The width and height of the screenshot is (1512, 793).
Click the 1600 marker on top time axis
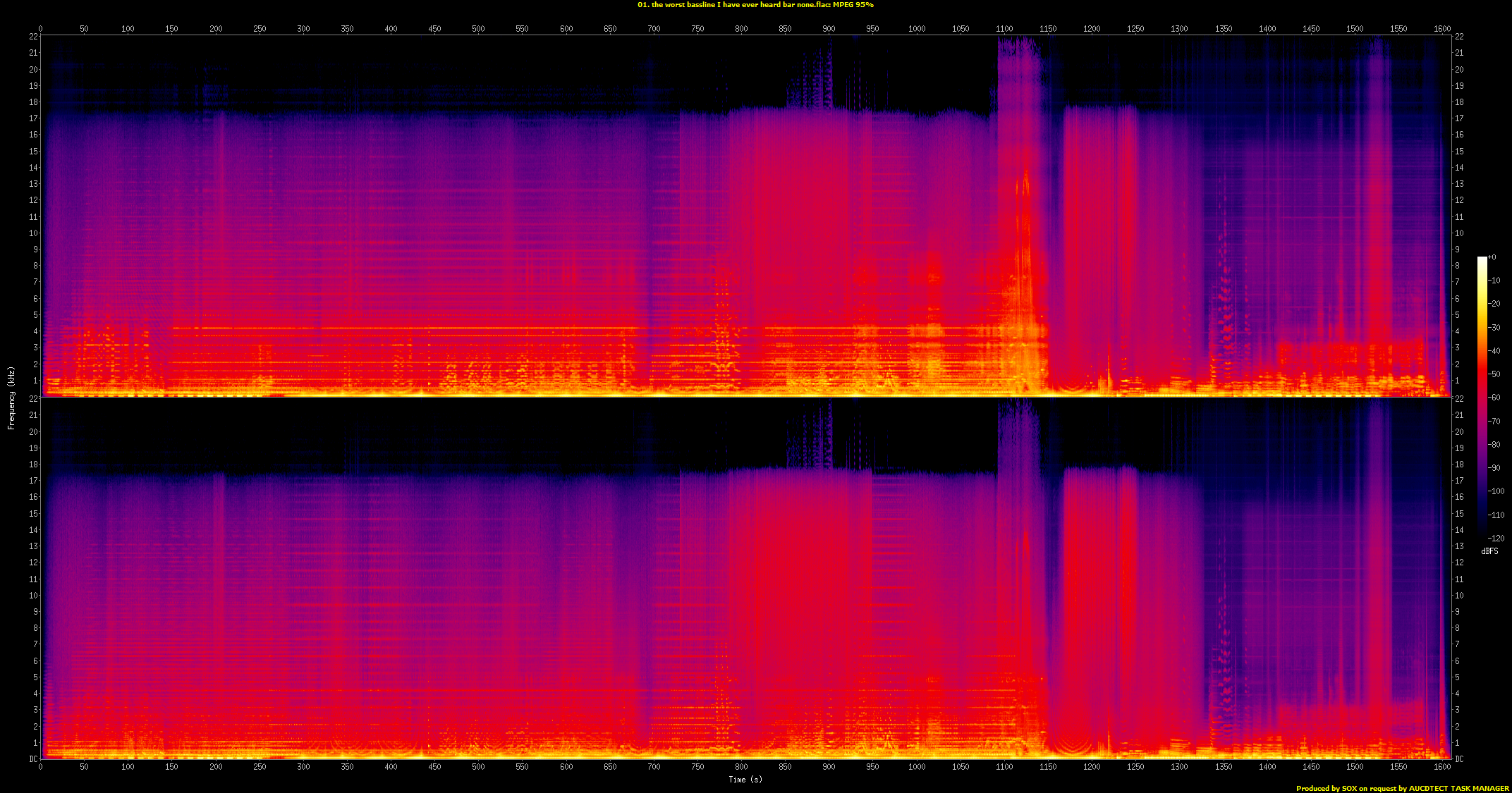(x=1442, y=29)
